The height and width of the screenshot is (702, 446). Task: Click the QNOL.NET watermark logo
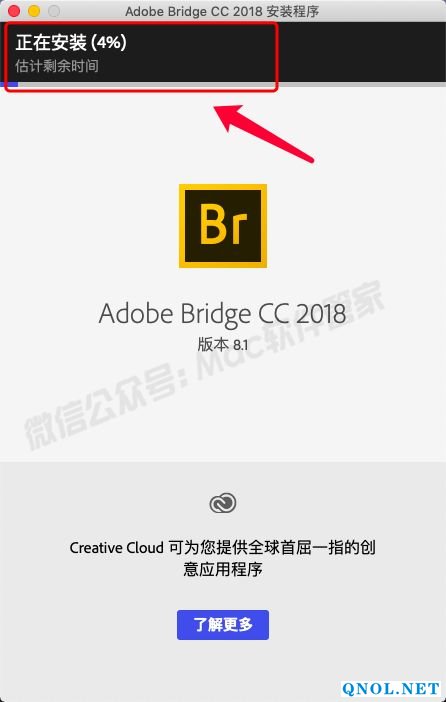[391, 689]
